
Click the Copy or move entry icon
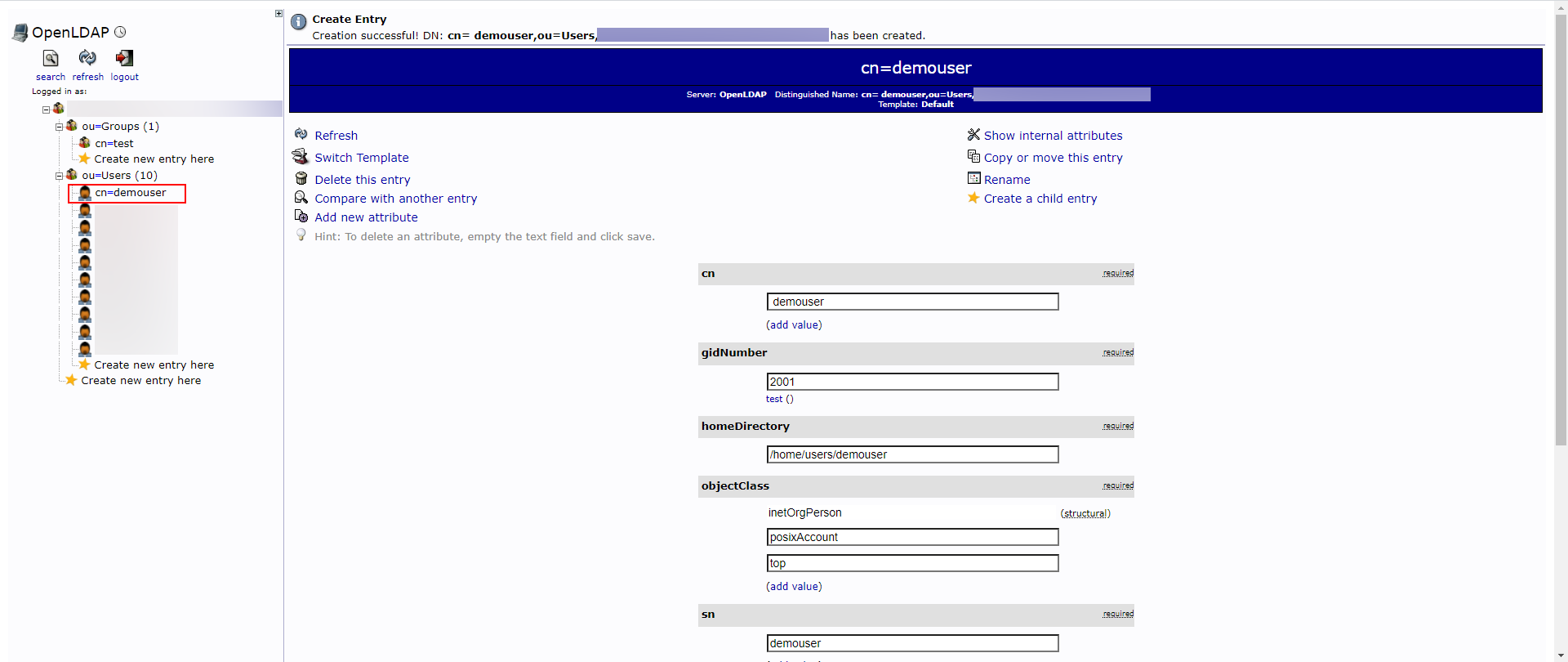[x=973, y=156]
